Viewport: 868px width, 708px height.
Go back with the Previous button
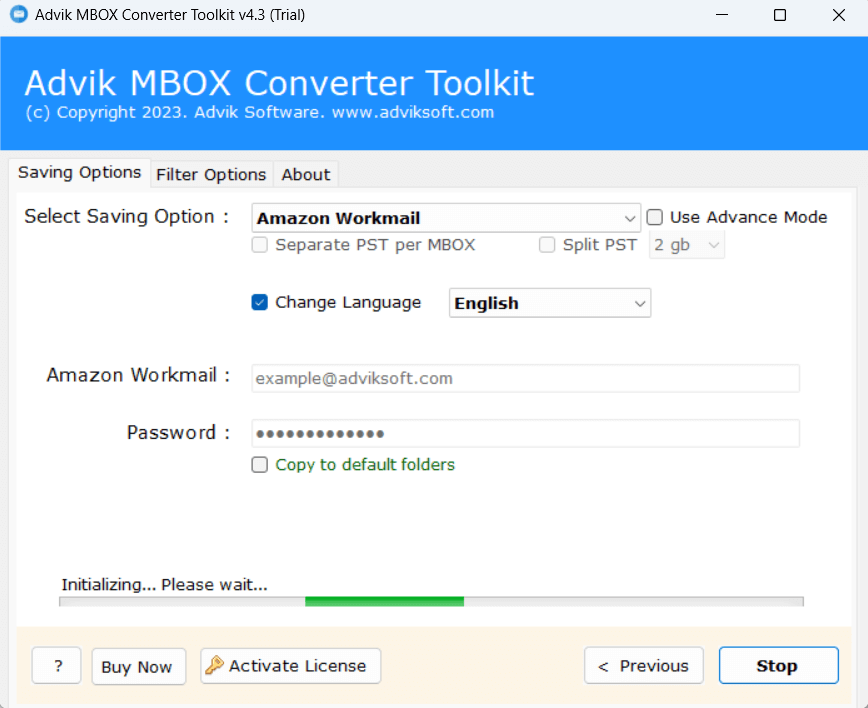[x=644, y=665]
